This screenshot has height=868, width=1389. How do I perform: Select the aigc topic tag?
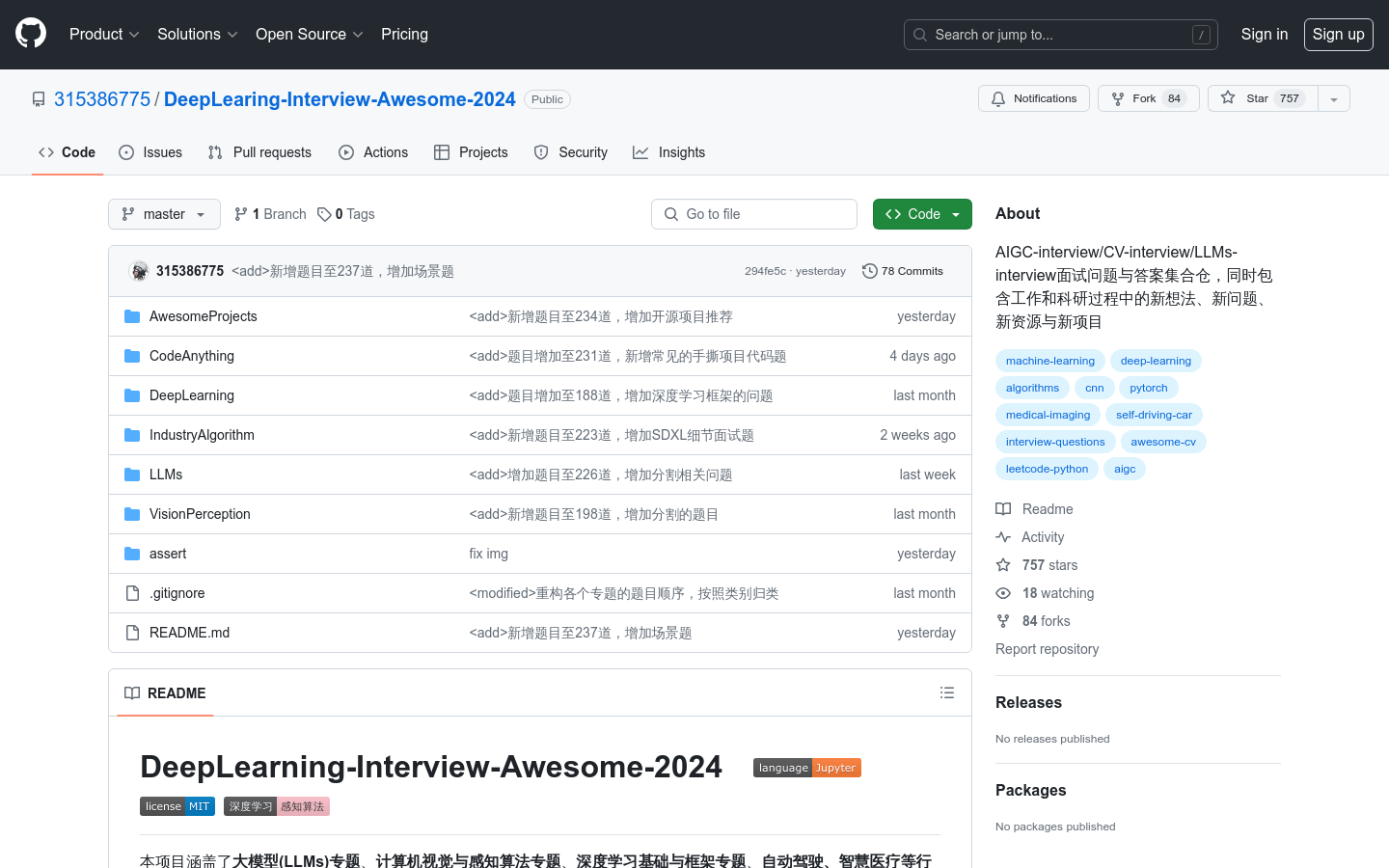(1125, 469)
